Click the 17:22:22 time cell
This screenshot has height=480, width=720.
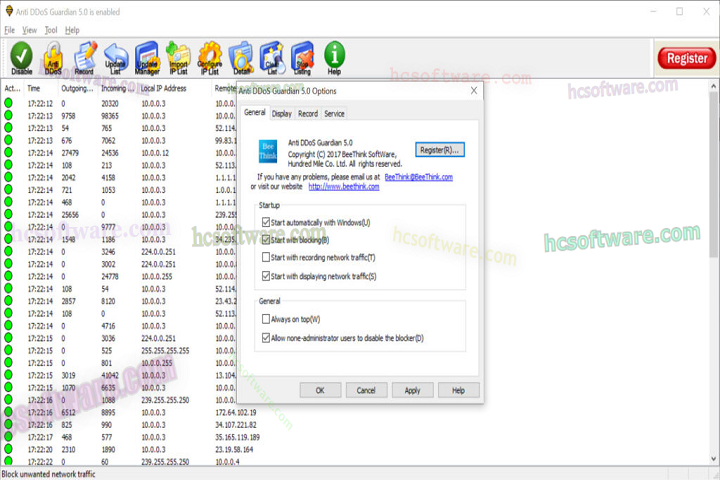pyautogui.click(x=40, y=461)
